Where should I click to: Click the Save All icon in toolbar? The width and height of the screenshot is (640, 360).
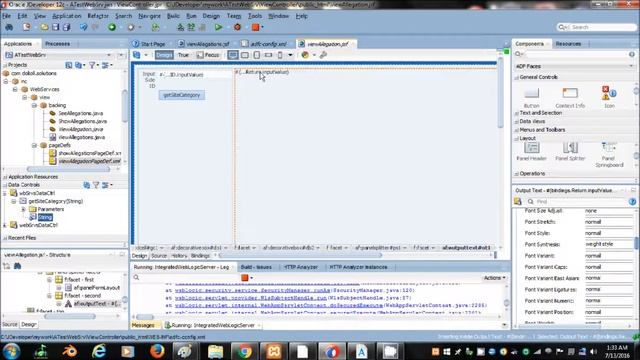pyautogui.click(x=67, y=27)
